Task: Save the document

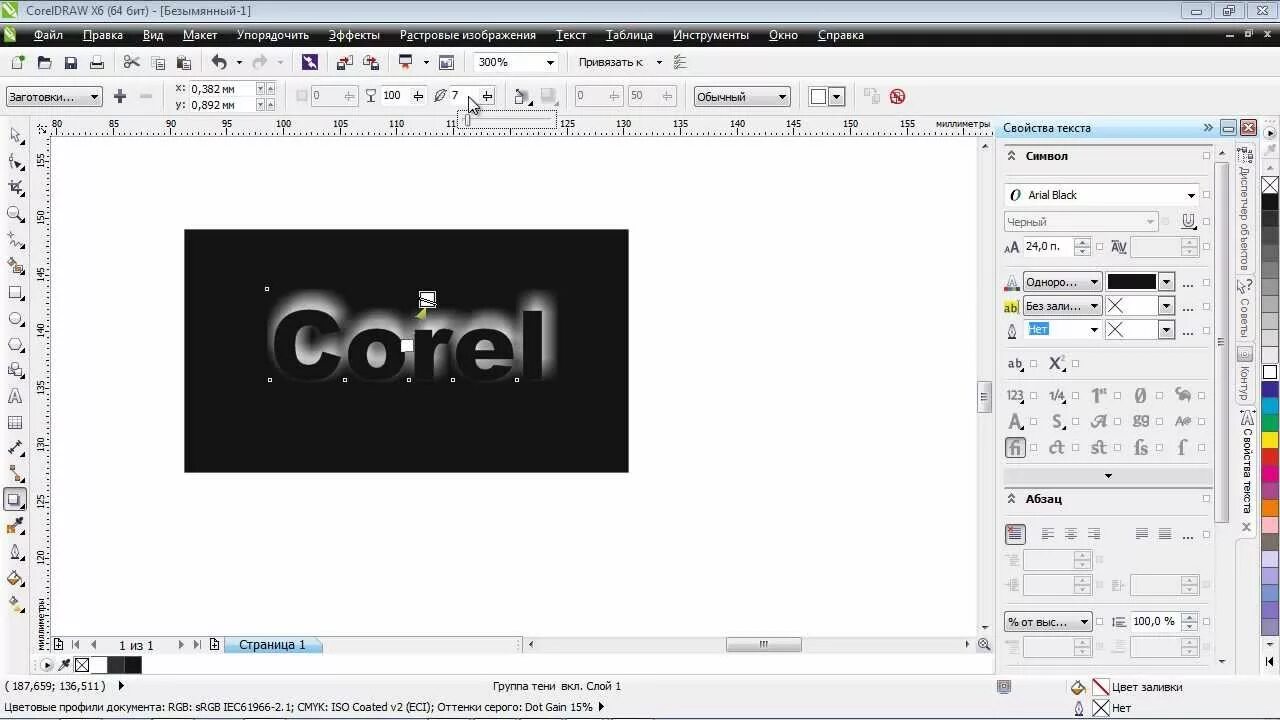Action: coord(70,62)
